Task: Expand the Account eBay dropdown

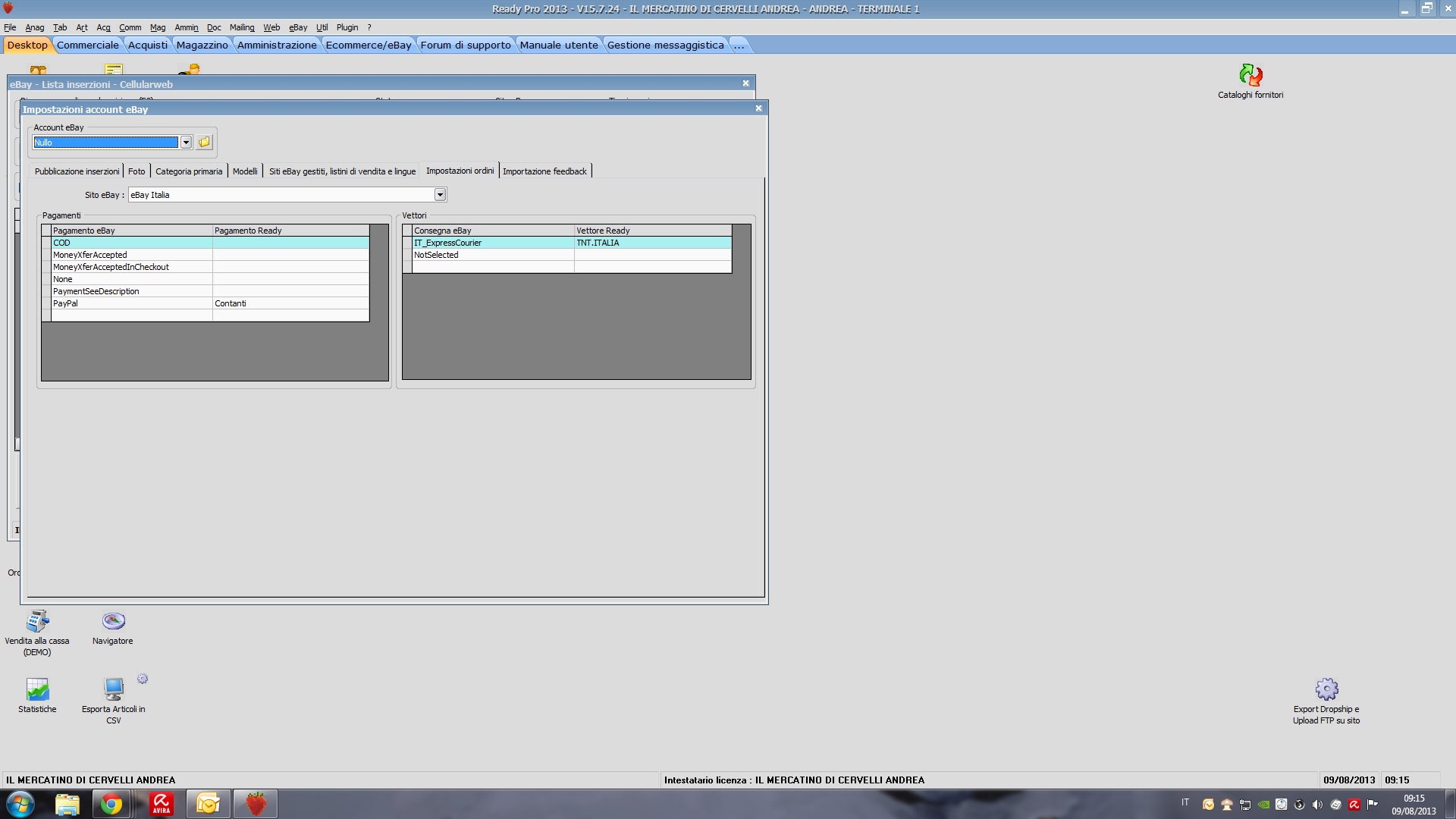Action: coord(186,143)
